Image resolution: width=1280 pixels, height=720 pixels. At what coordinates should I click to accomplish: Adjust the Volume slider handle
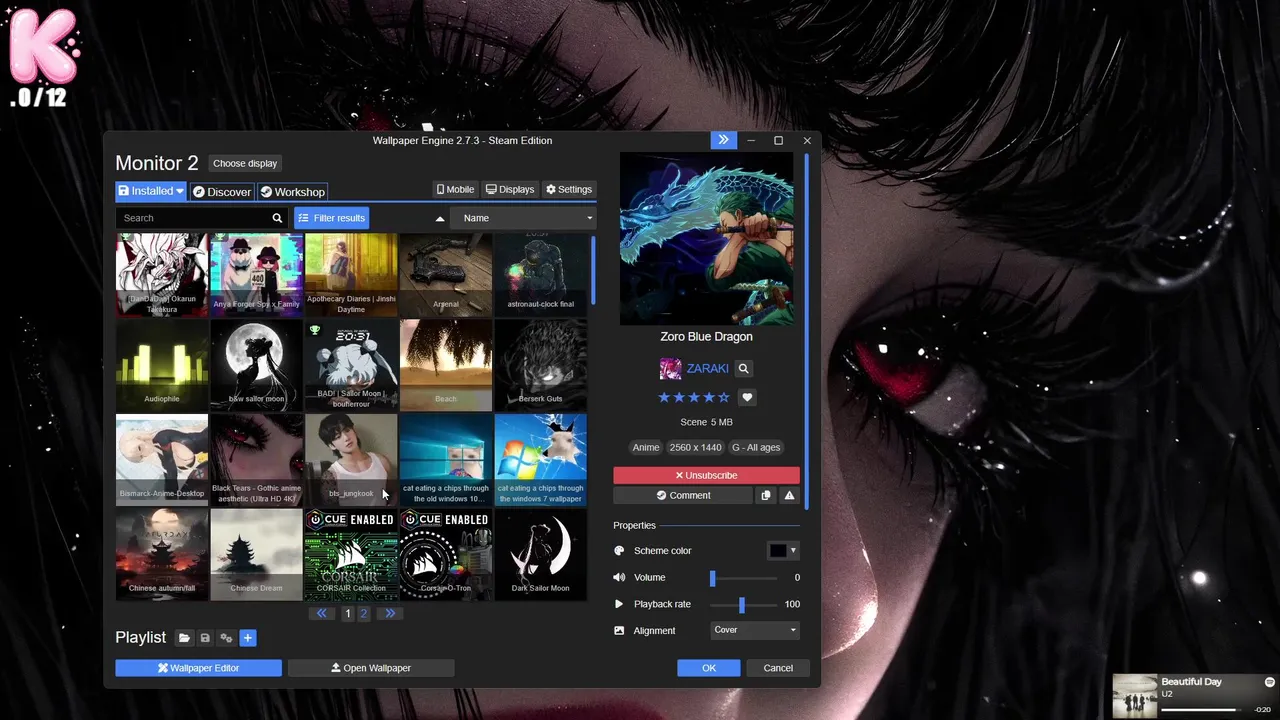(712, 578)
